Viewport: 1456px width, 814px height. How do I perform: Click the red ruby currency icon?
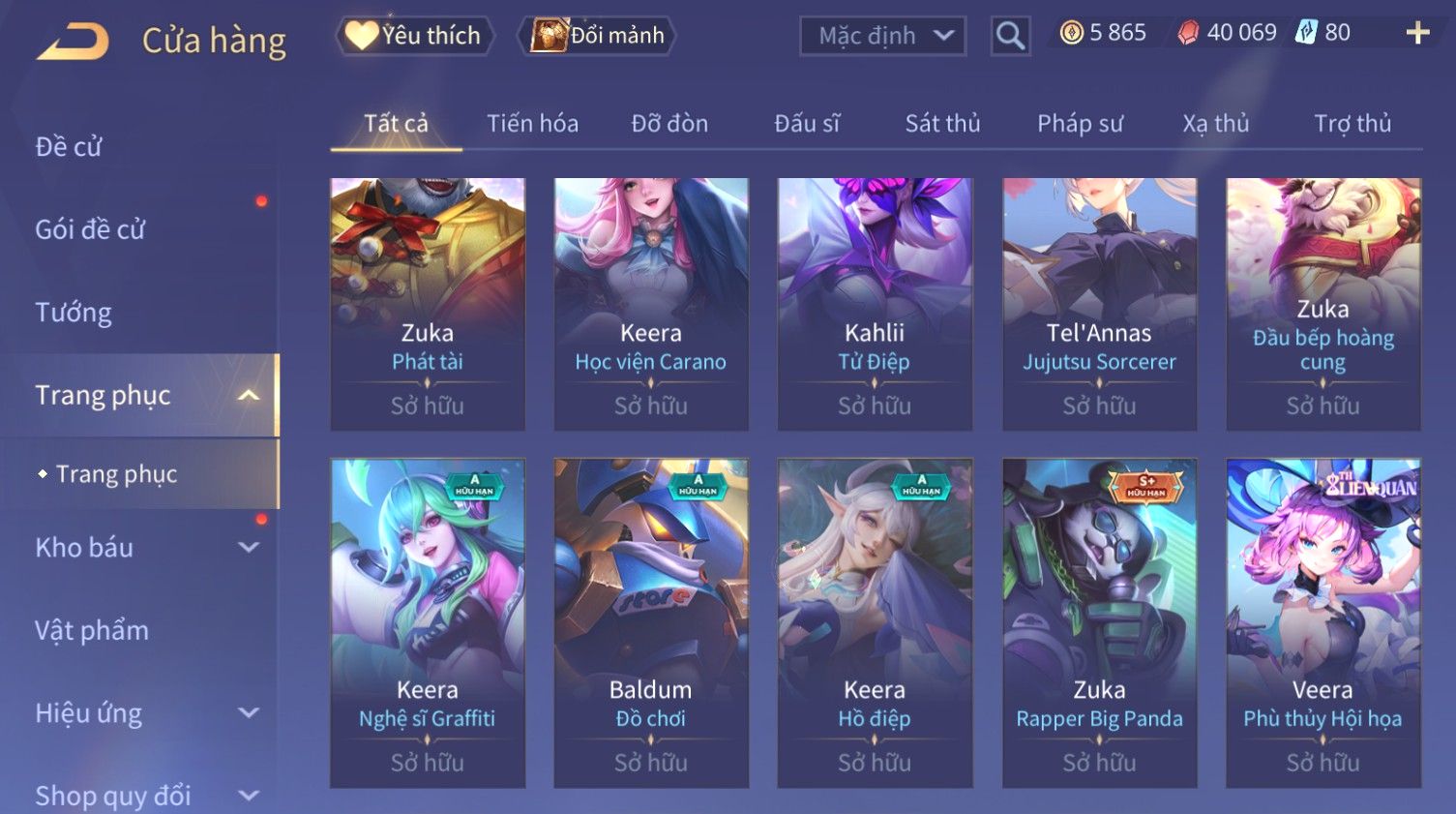[1188, 33]
